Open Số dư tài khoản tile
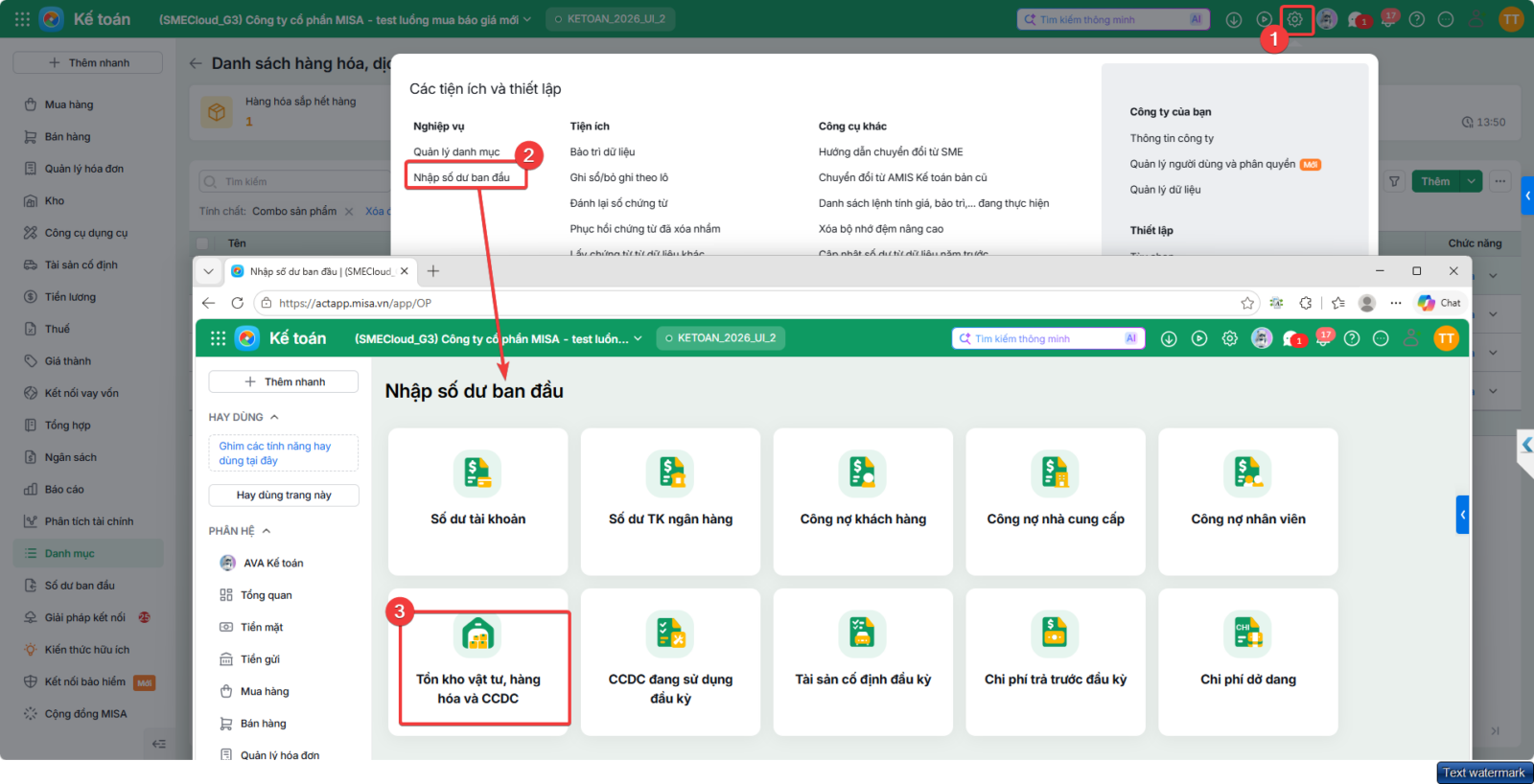1534x784 pixels. pos(478,501)
